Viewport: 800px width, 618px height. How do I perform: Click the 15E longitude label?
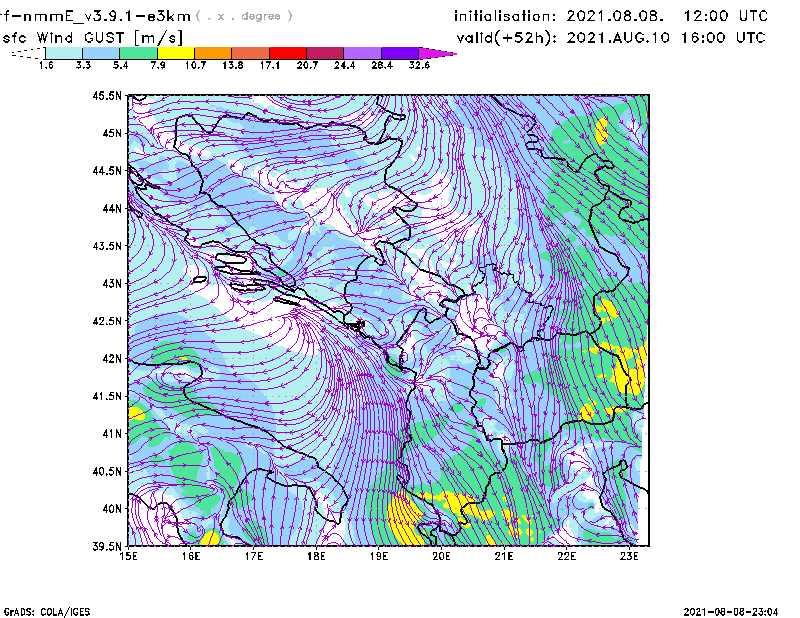128,556
